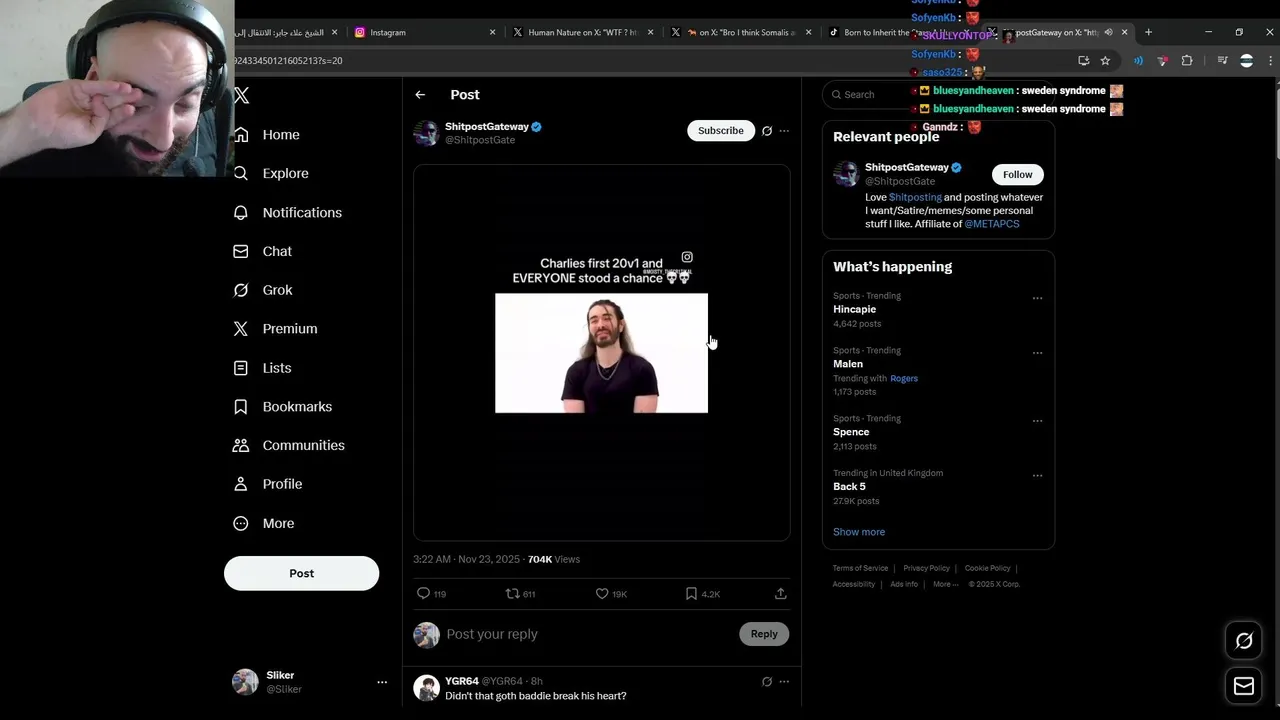Expand the footer More menu

pos(945,585)
